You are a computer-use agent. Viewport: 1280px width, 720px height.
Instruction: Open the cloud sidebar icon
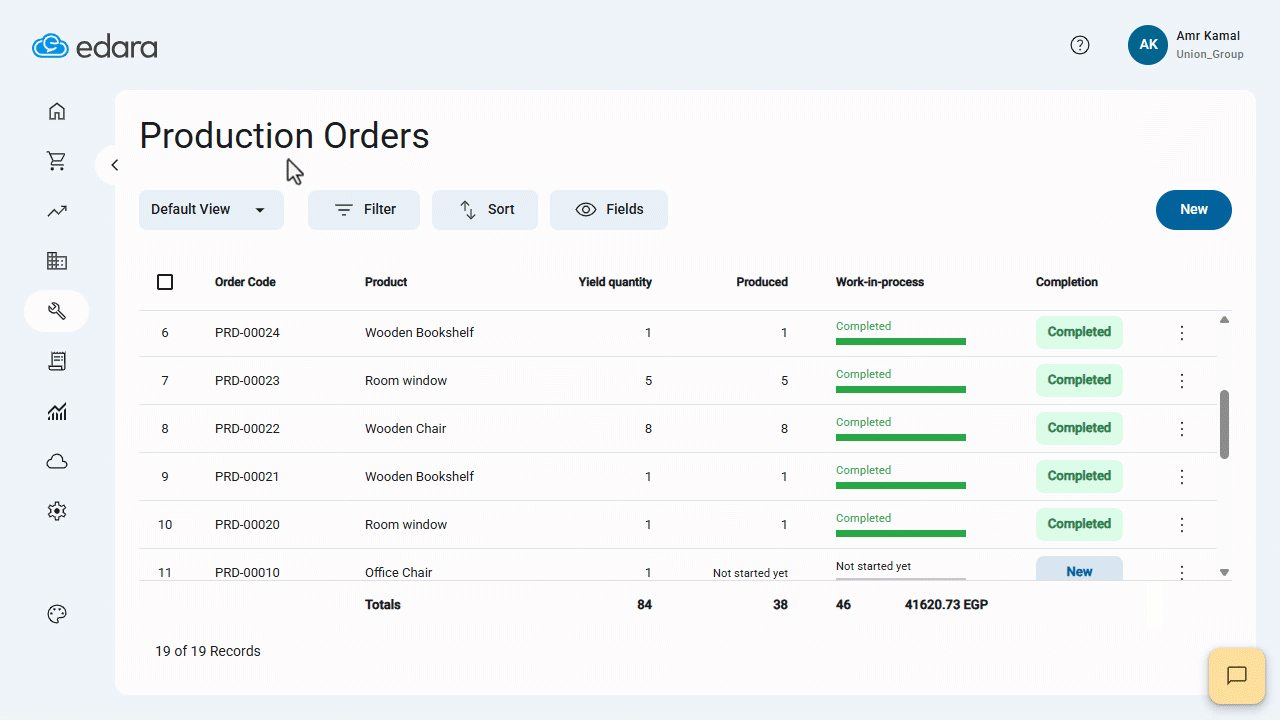[x=57, y=461]
